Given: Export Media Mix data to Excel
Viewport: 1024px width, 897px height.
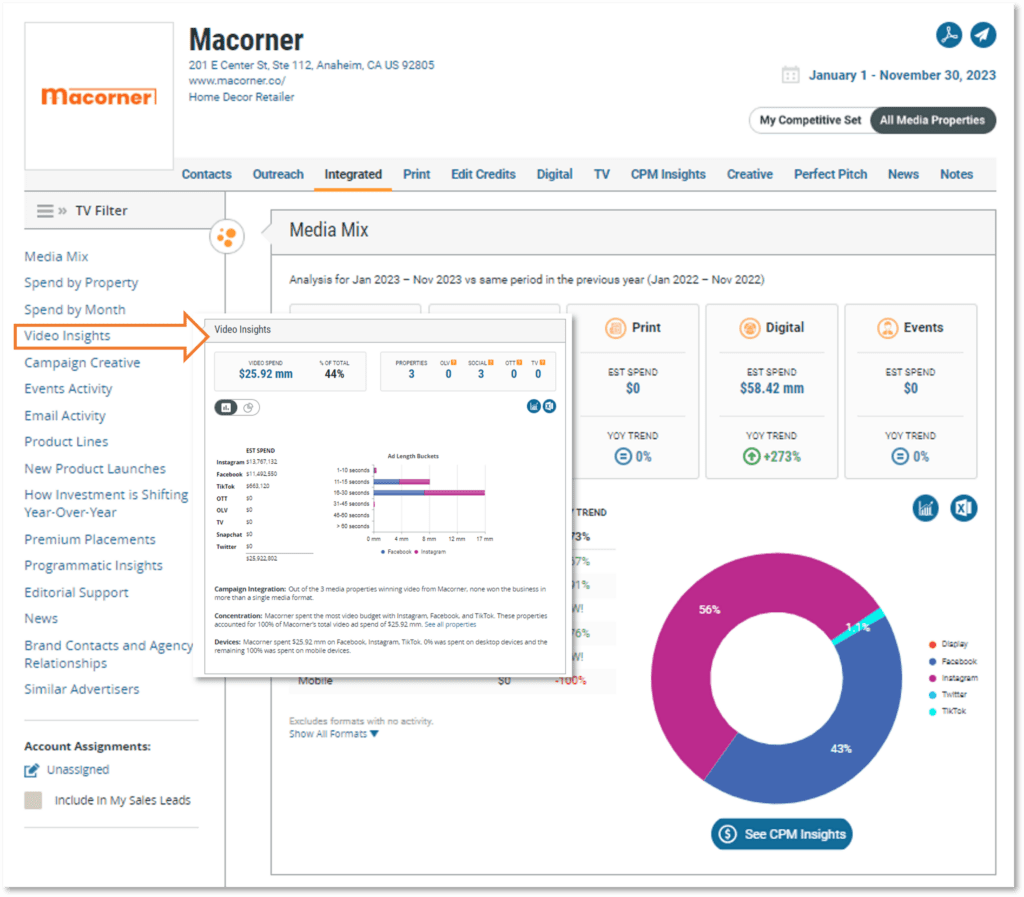Looking at the screenshot, I should (x=963, y=508).
